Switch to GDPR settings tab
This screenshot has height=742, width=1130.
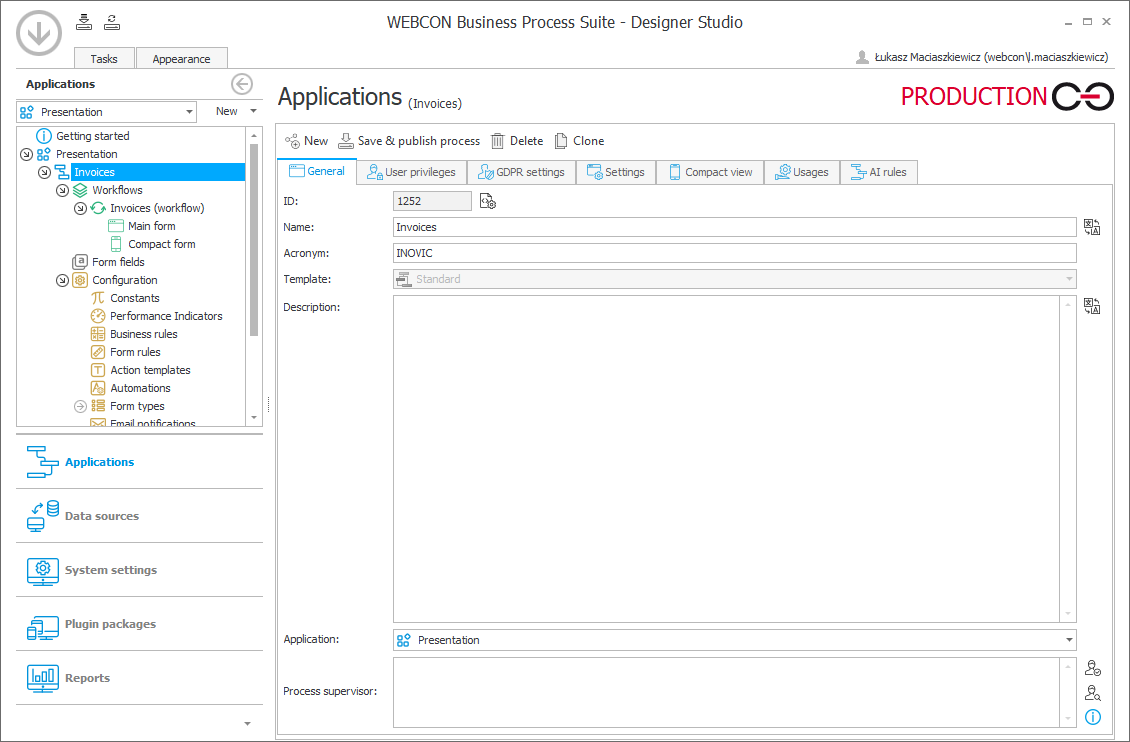pos(522,172)
